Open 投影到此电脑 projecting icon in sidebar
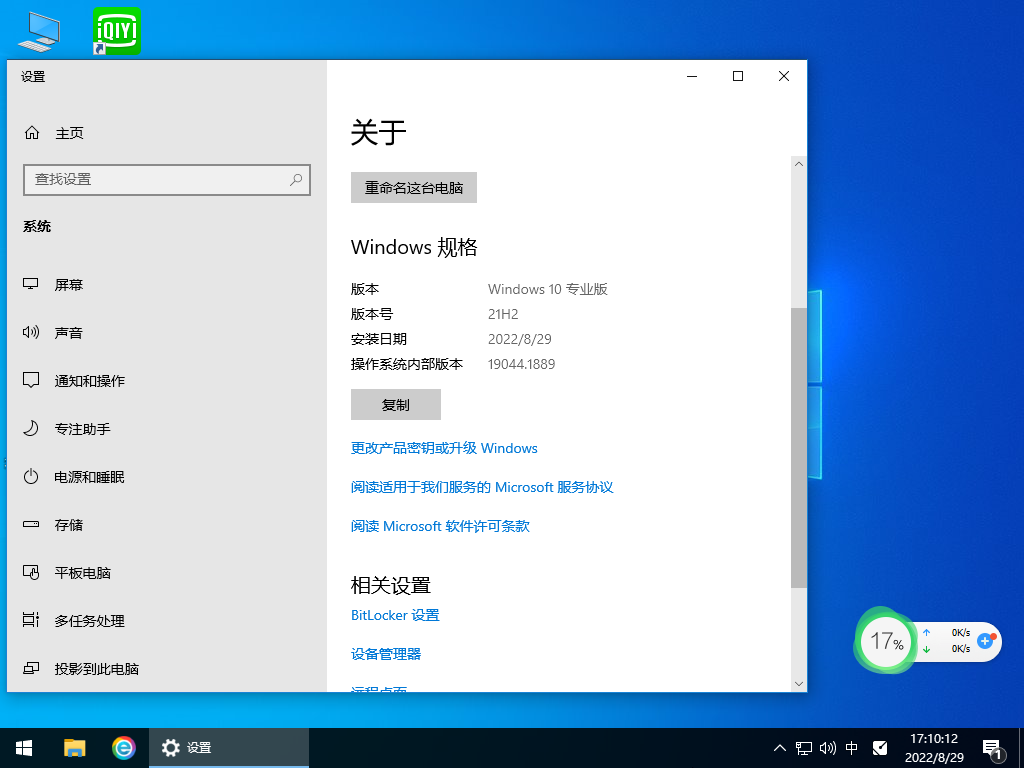Screen dimensions: 1024x768 31,669
